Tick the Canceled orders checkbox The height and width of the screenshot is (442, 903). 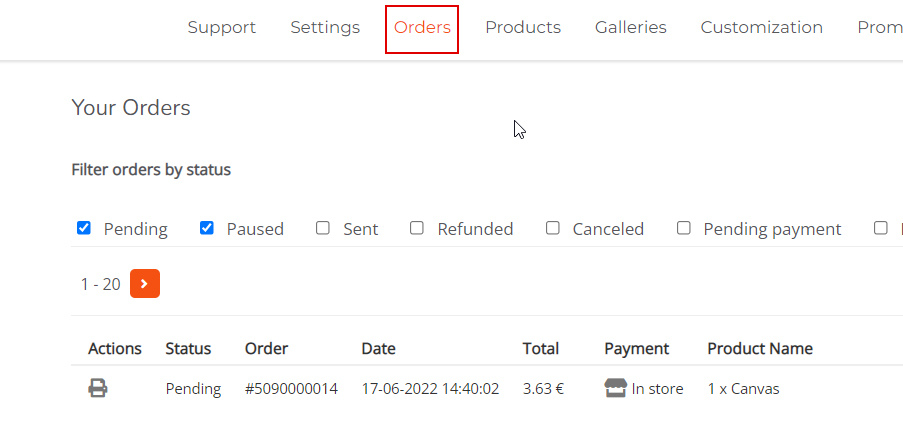[553, 228]
